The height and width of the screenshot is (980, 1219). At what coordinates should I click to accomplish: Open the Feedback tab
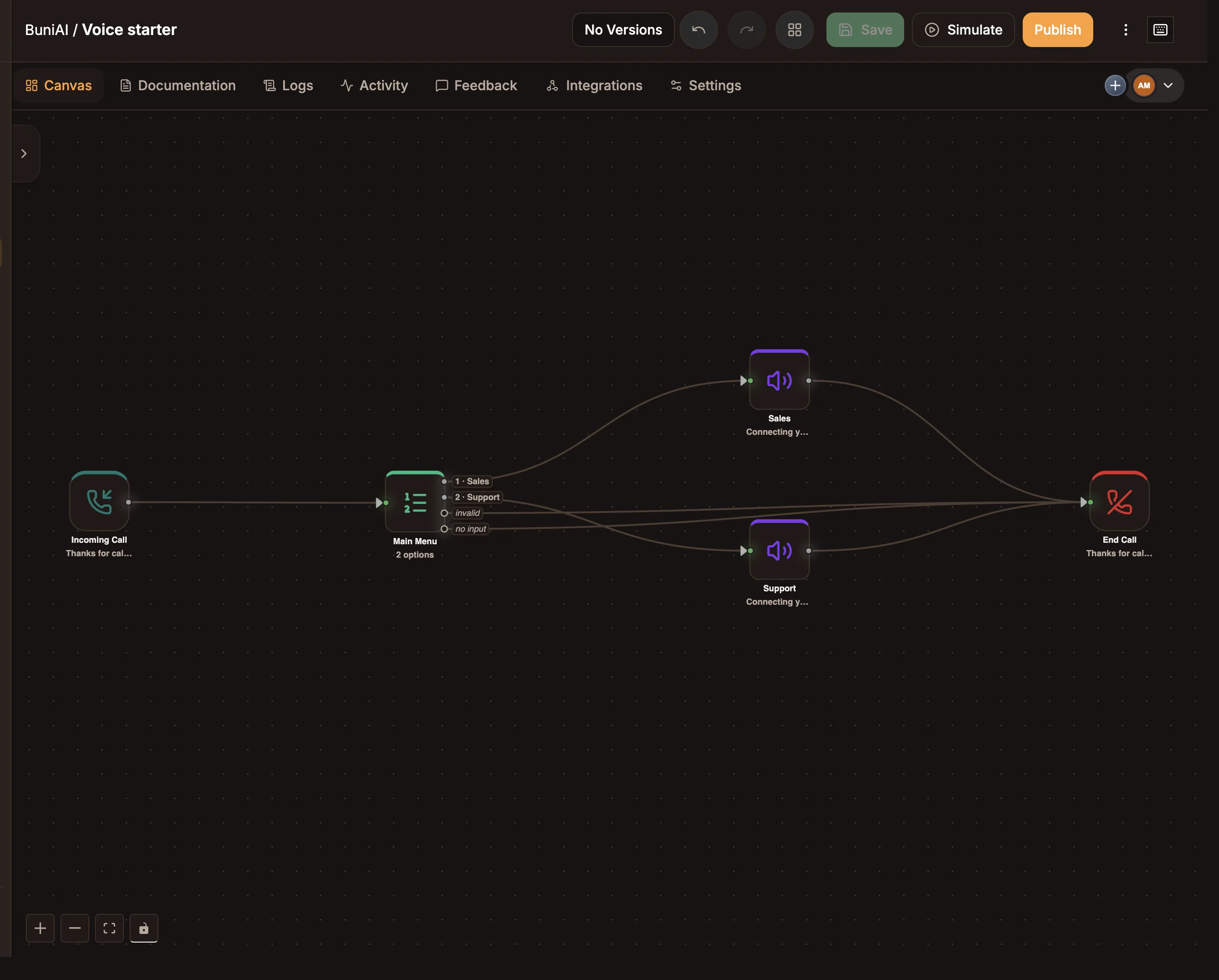[476, 85]
